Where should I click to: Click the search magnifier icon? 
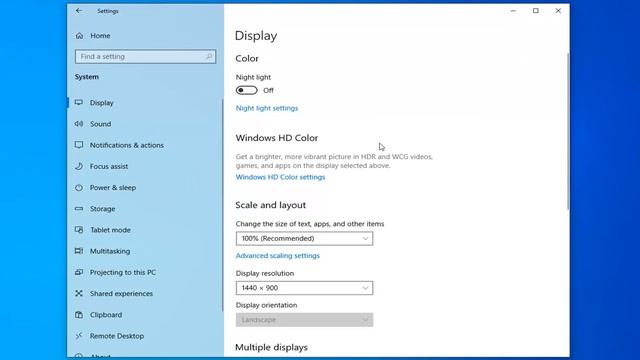(x=209, y=57)
